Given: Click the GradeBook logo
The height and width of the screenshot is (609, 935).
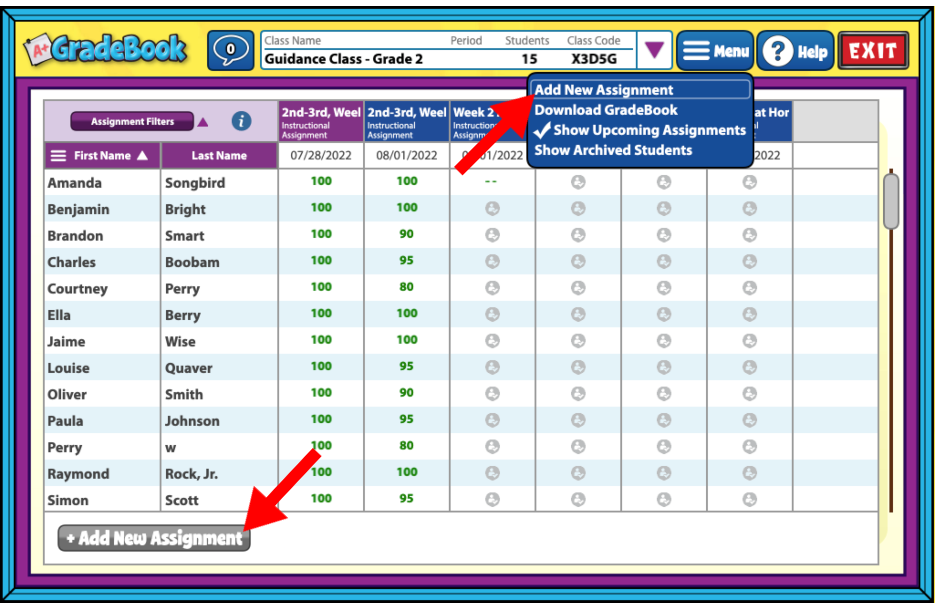Looking at the screenshot, I should (106, 49).
